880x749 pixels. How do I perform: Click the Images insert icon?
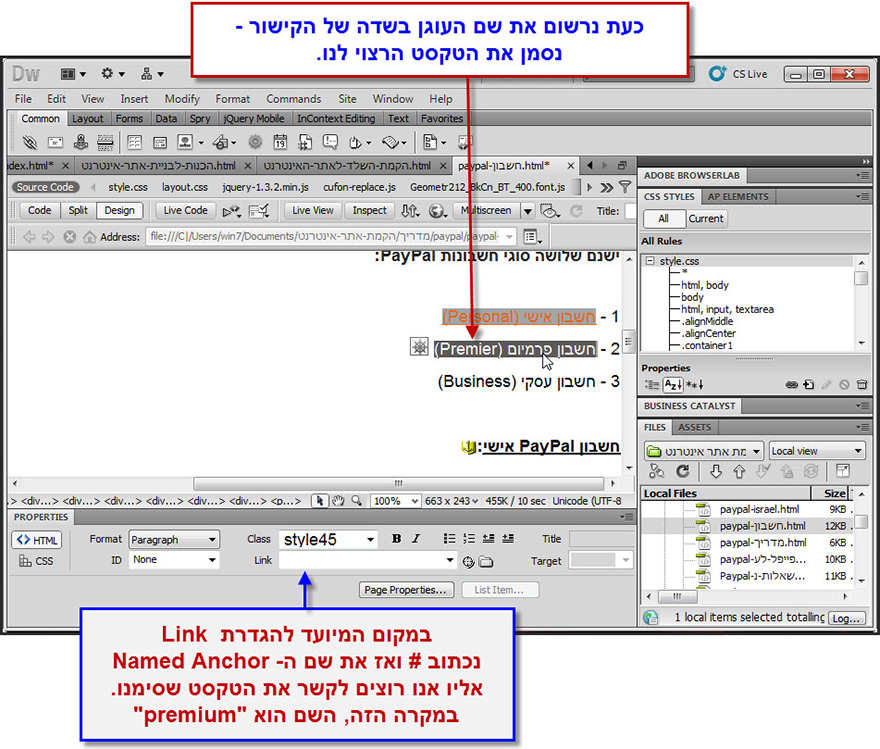click(x=185, y=142)
